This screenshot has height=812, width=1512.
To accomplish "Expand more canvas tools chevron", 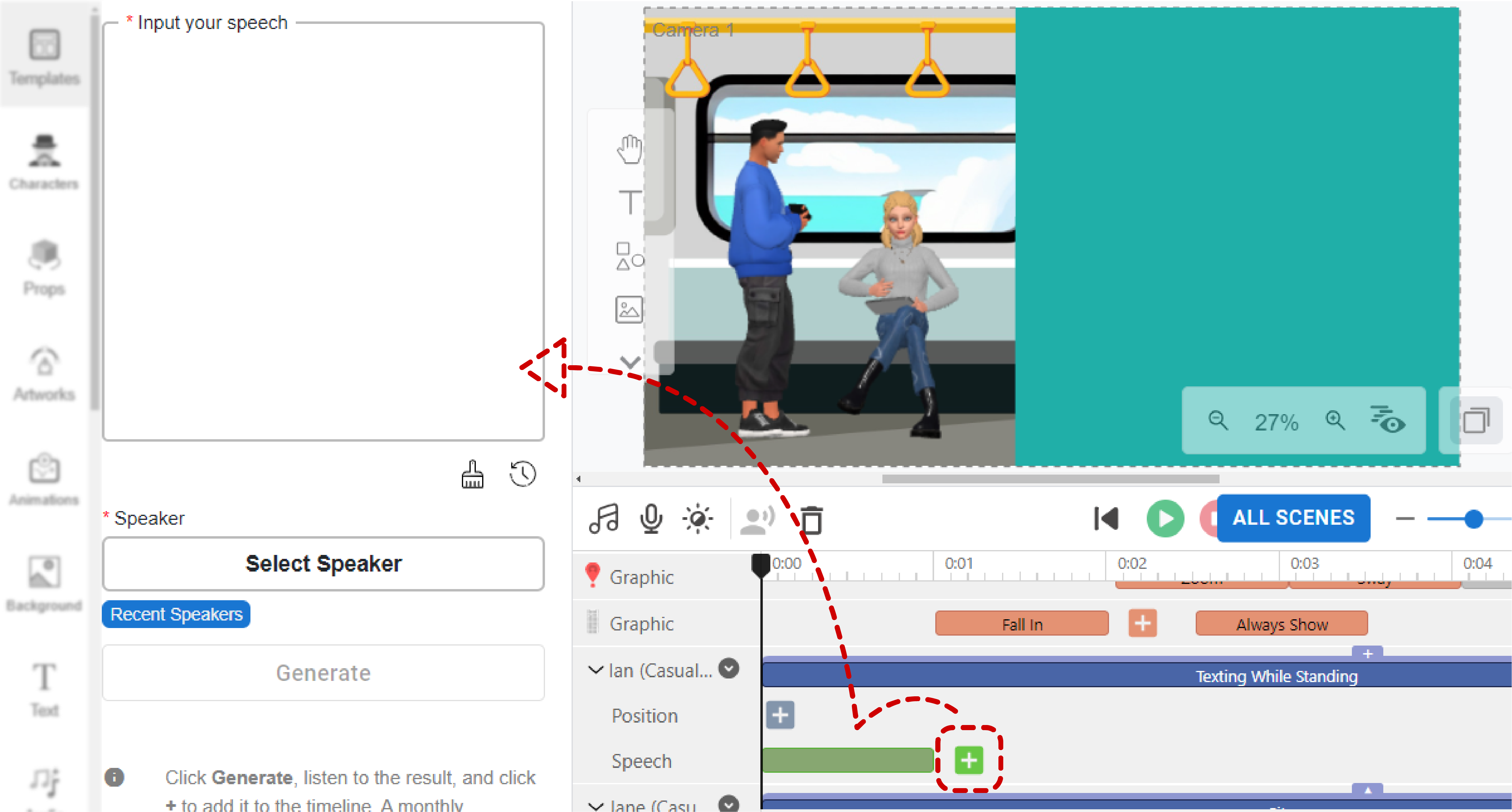I will point(630,362).
